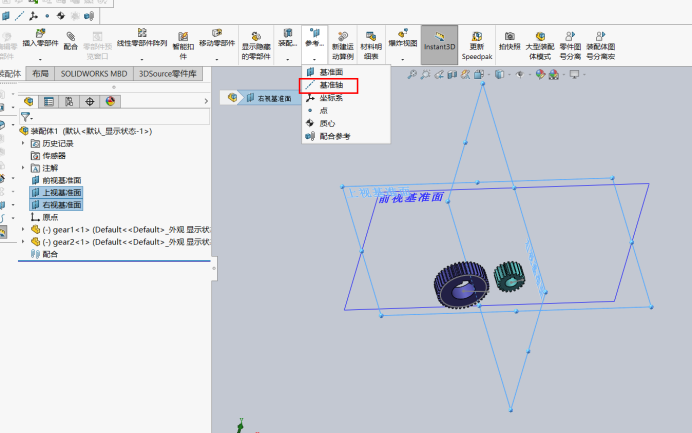
Task: Click the FeatureManager filter funnel icon
Action: [25, 117]
